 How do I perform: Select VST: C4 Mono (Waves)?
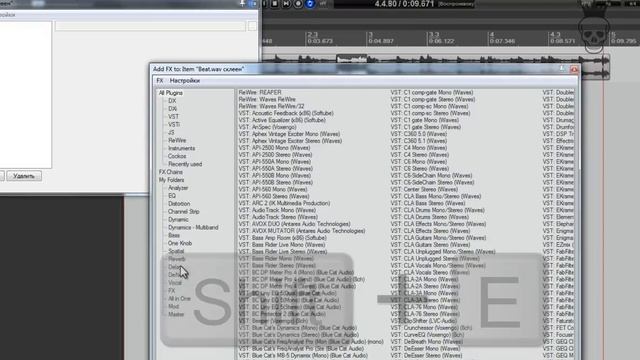(x=419, y=148)
